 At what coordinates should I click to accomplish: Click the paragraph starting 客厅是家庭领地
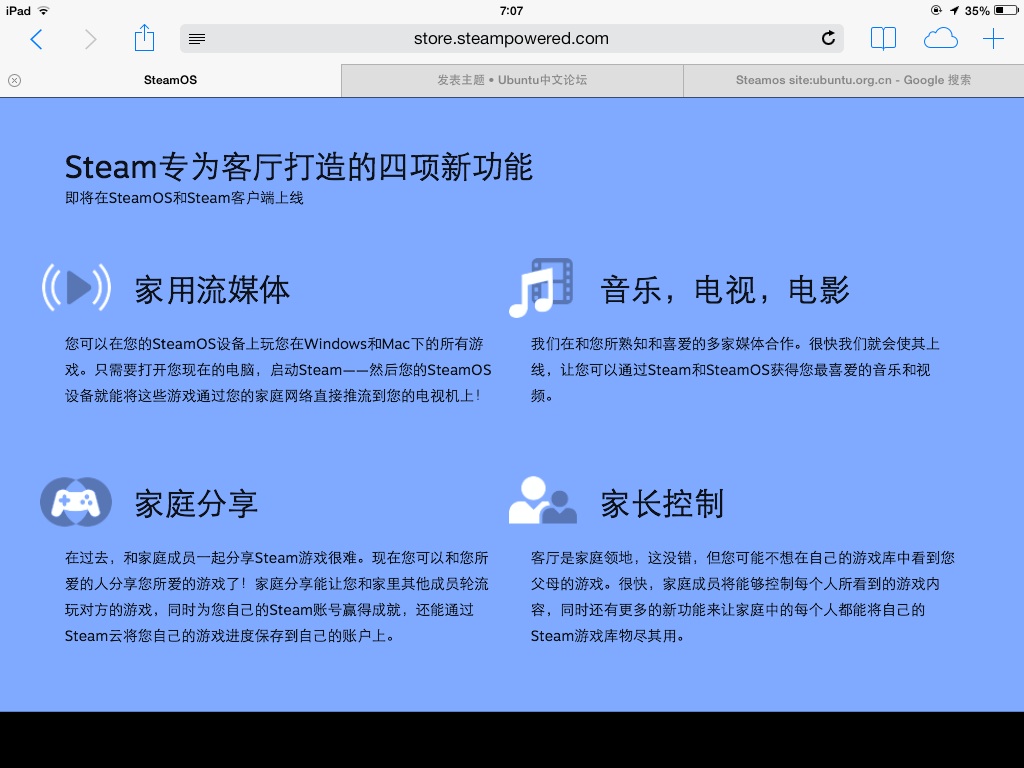tap(743, 596)
